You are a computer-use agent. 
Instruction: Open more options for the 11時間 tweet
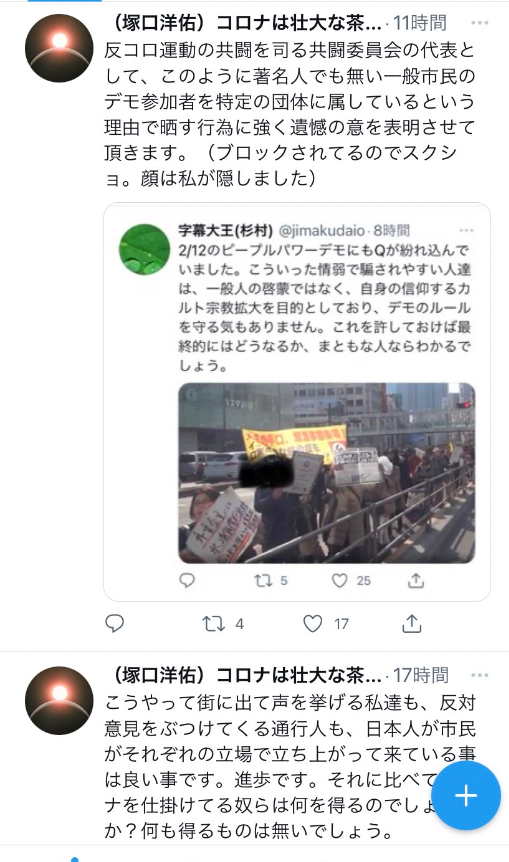coord(479,23)
